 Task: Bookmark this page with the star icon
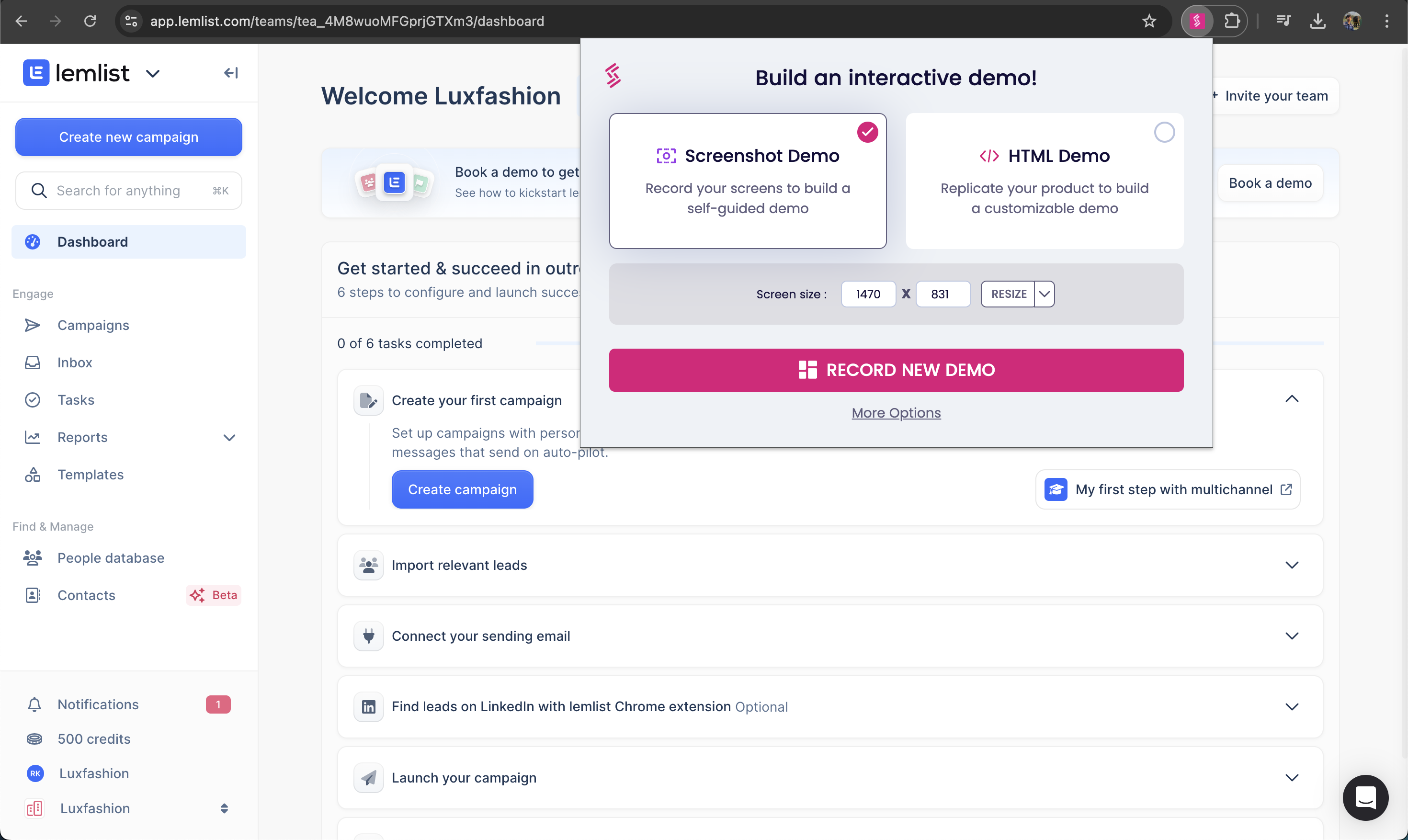coord(1149,21)
